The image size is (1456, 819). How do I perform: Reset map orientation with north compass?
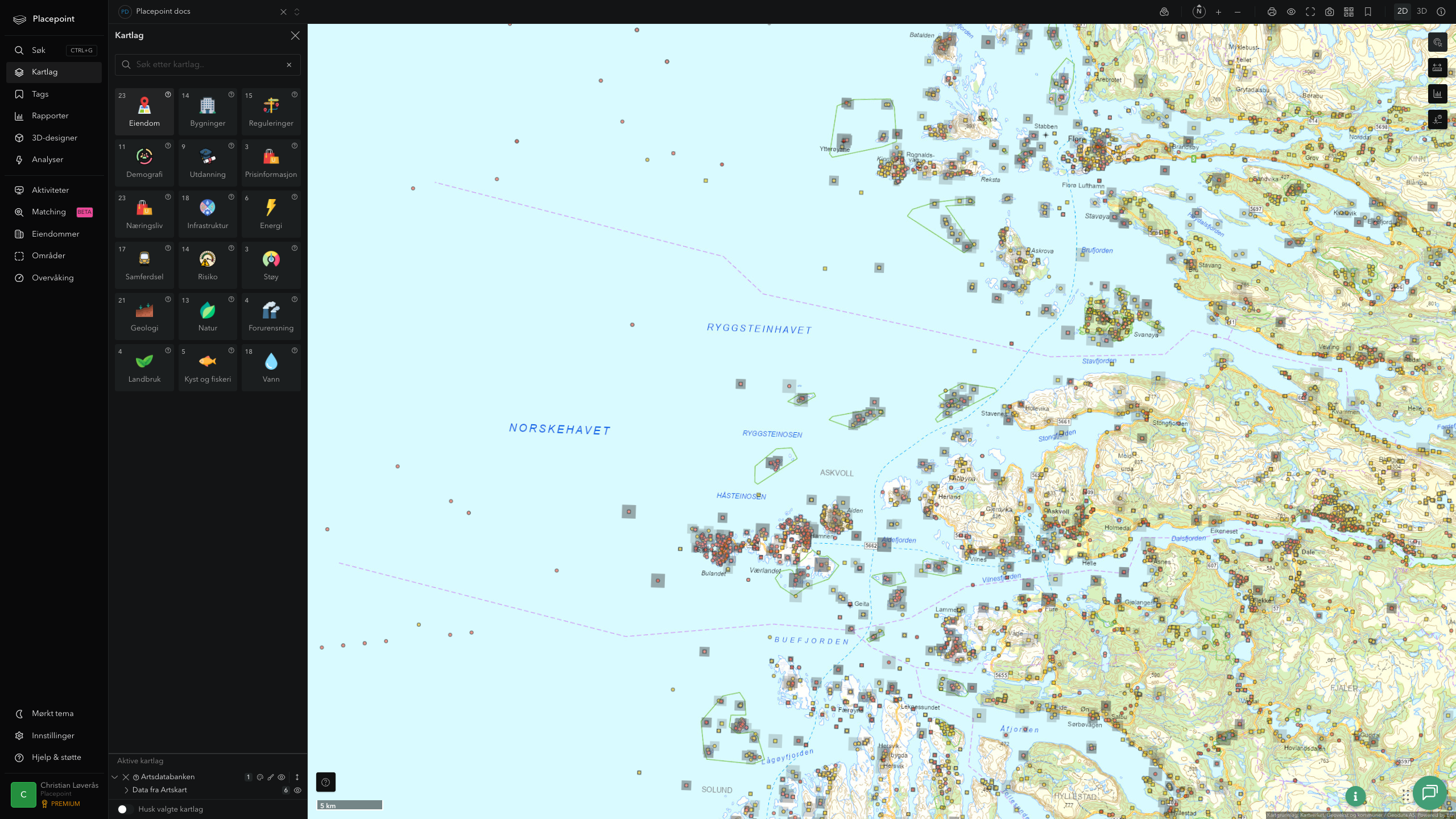(x=1199, y=11)
